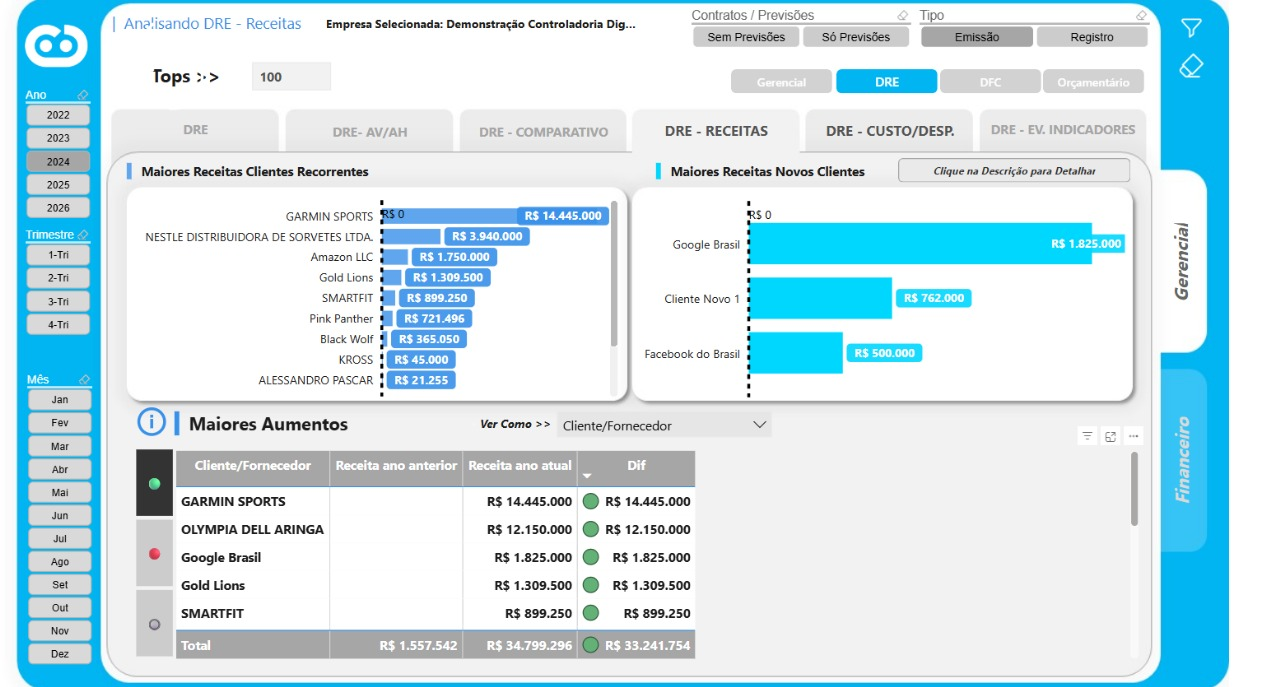The width and height of the screenshot is (1280, 687).
Task: Clear the Mês slicer with its eraser icon
Action: click(x=84, y=380)
